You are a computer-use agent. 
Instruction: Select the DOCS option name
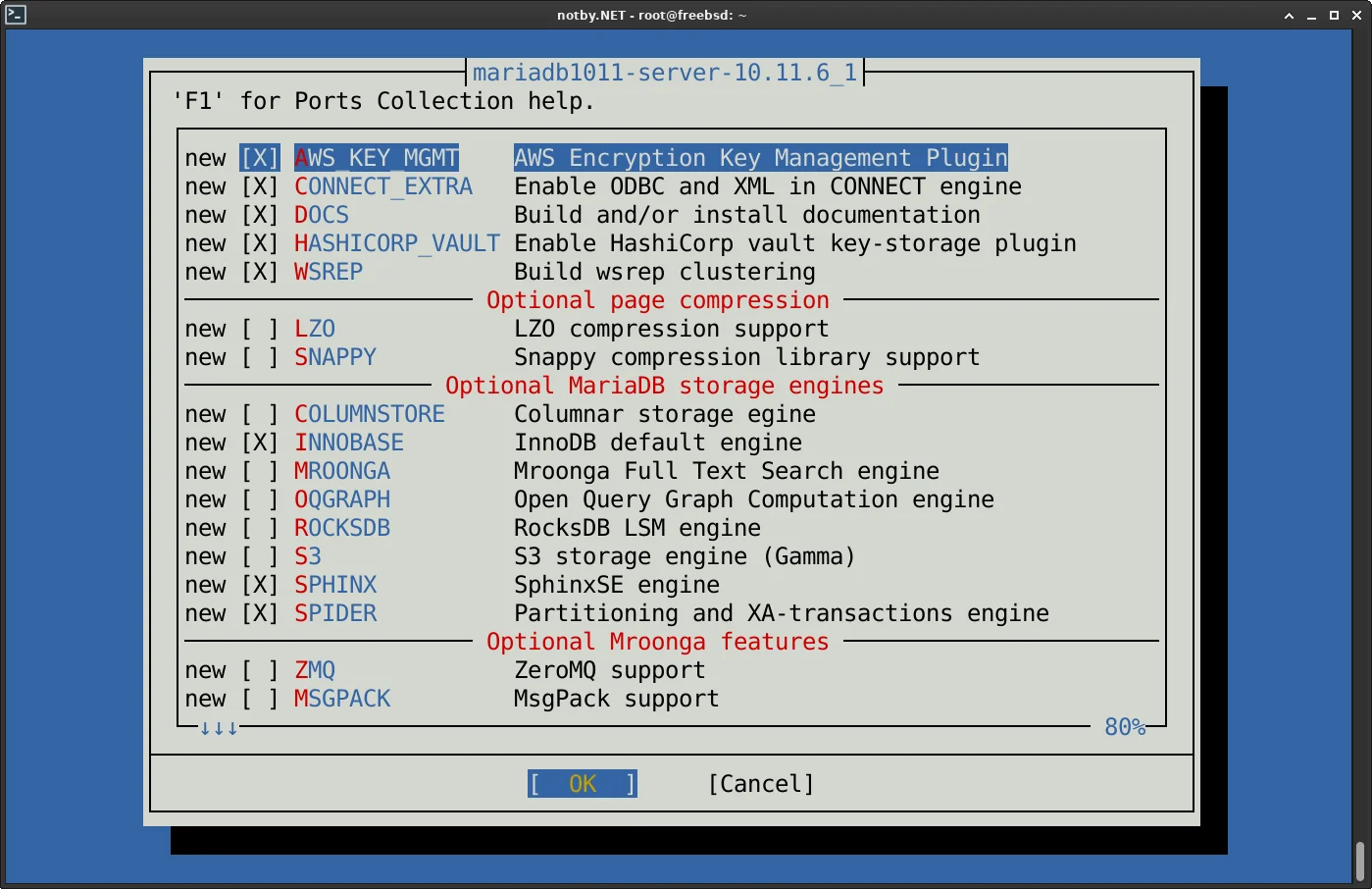322,215
